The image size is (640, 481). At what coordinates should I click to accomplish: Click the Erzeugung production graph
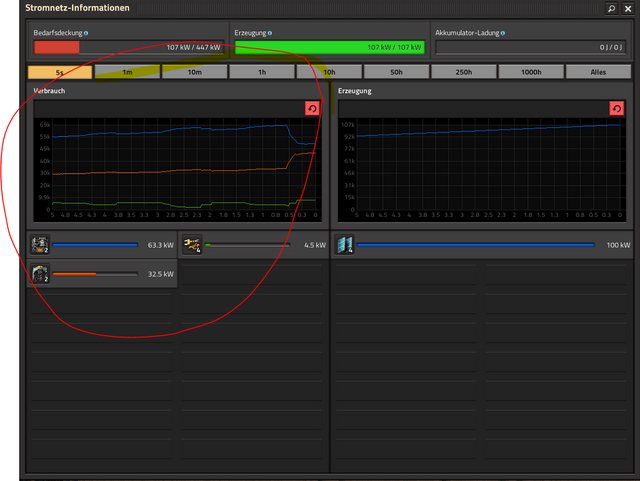click(x=482, y=169)
